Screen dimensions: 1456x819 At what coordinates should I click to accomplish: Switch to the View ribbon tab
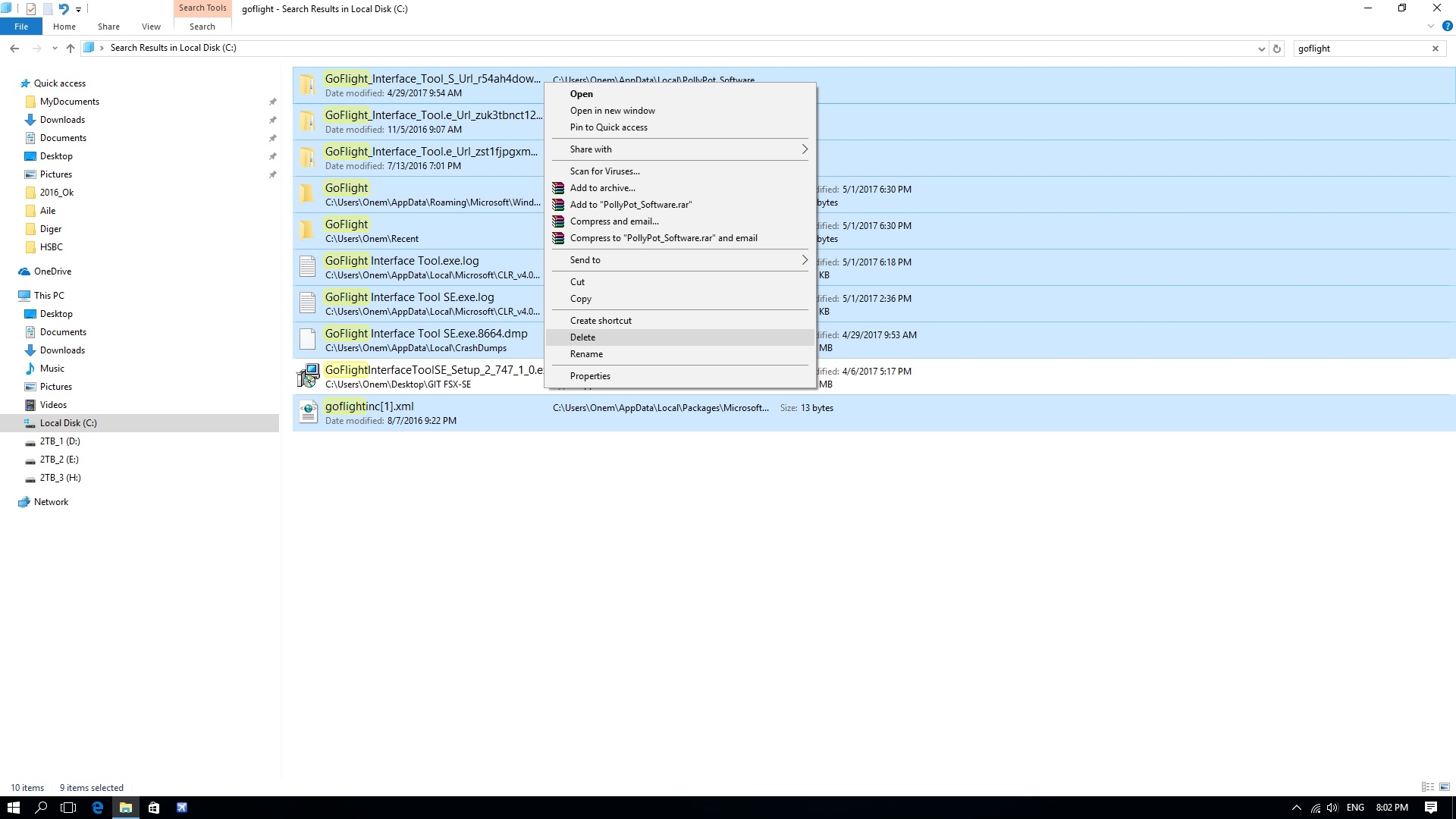coord(151,27)
